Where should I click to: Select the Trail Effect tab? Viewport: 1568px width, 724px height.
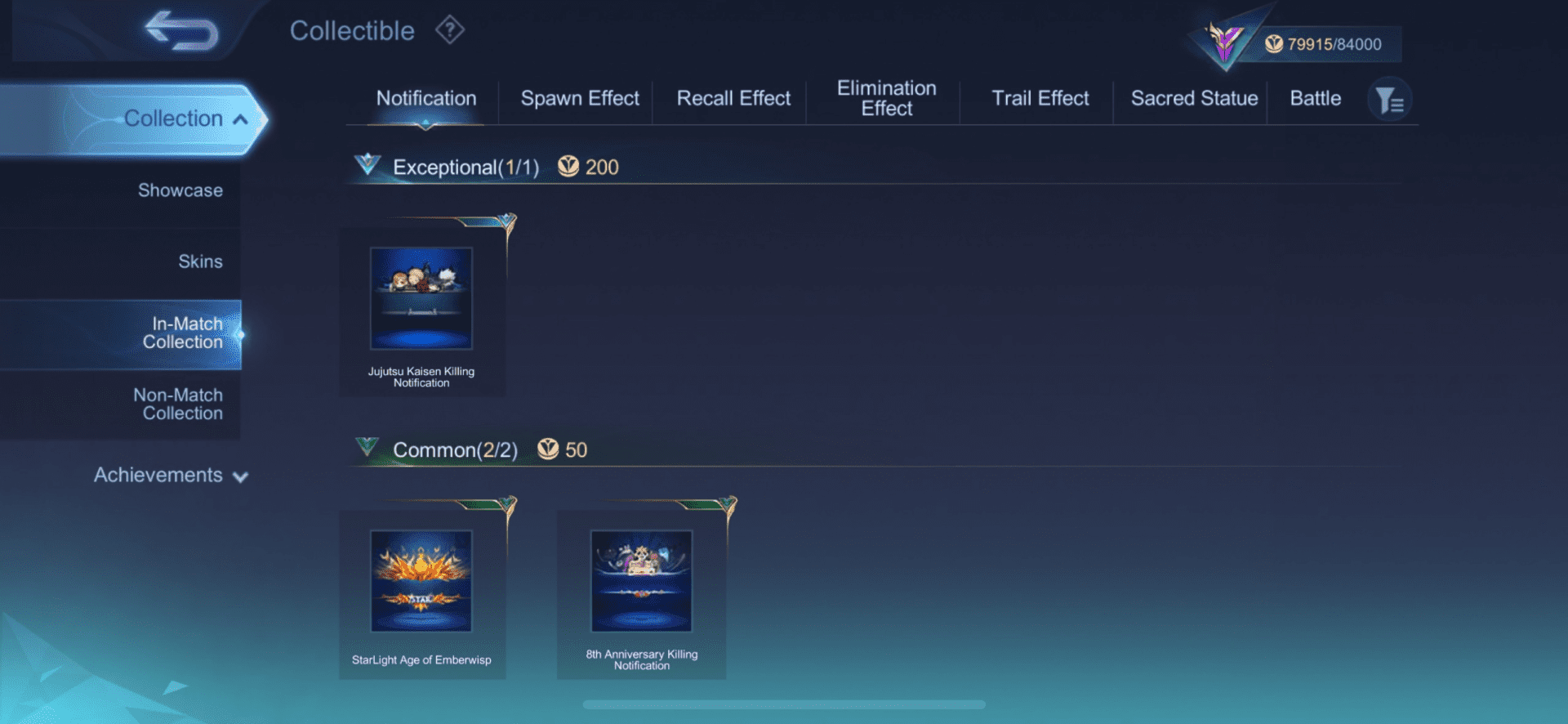(x=1040, y=99)
